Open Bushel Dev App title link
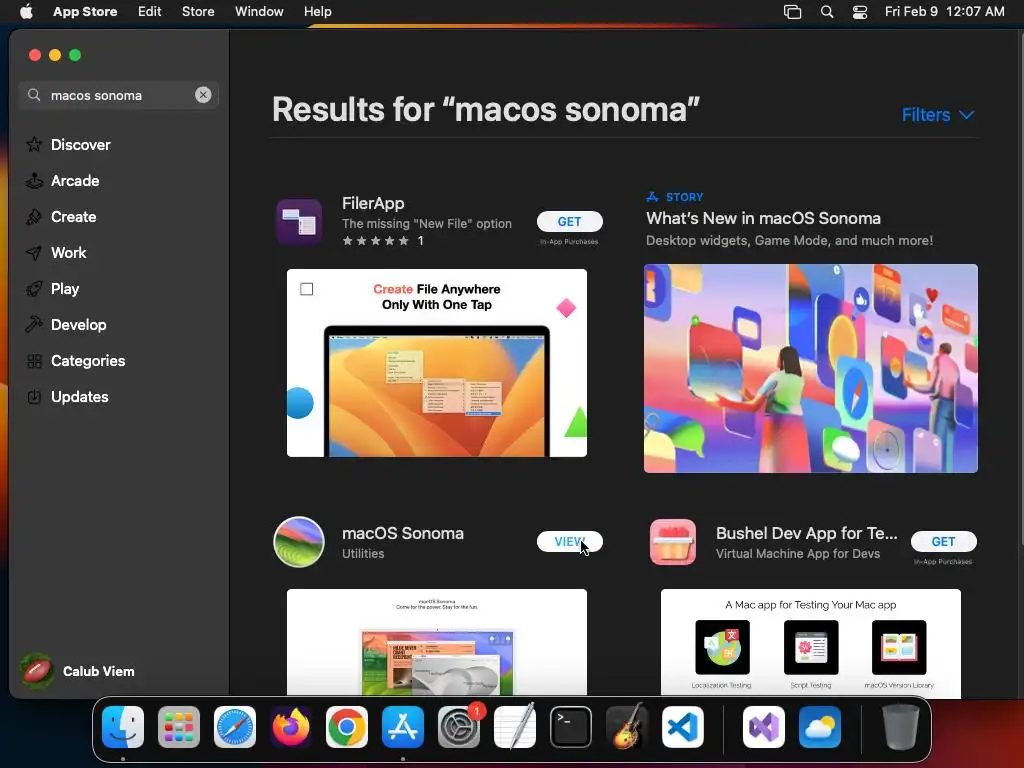Screen dimensions: 1024x768 [x=807, y=533]
